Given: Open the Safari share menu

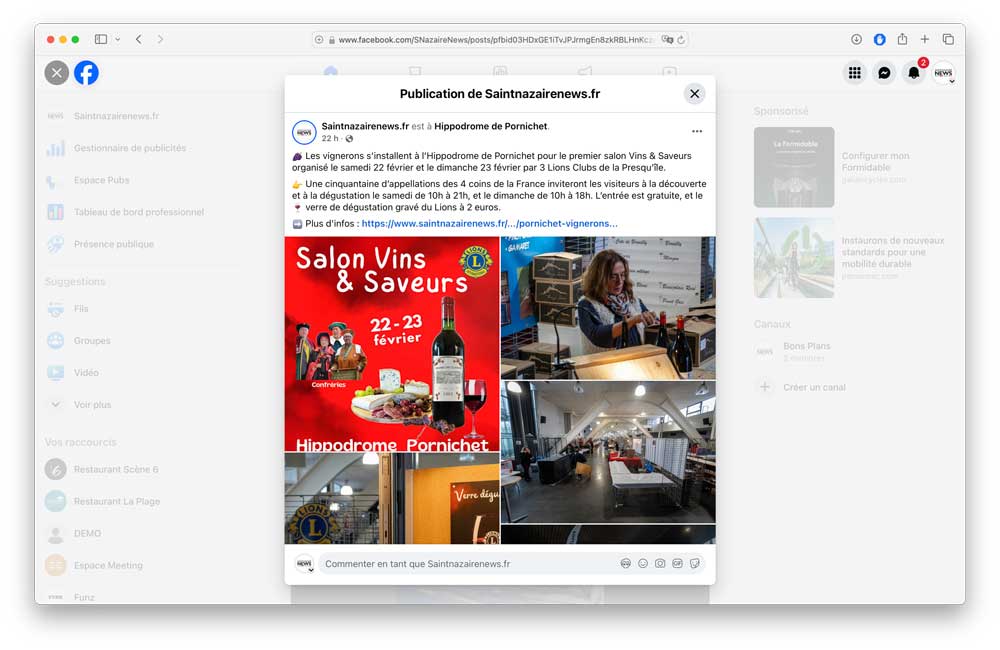Looking at the screenshot, I should pos(903,39).
